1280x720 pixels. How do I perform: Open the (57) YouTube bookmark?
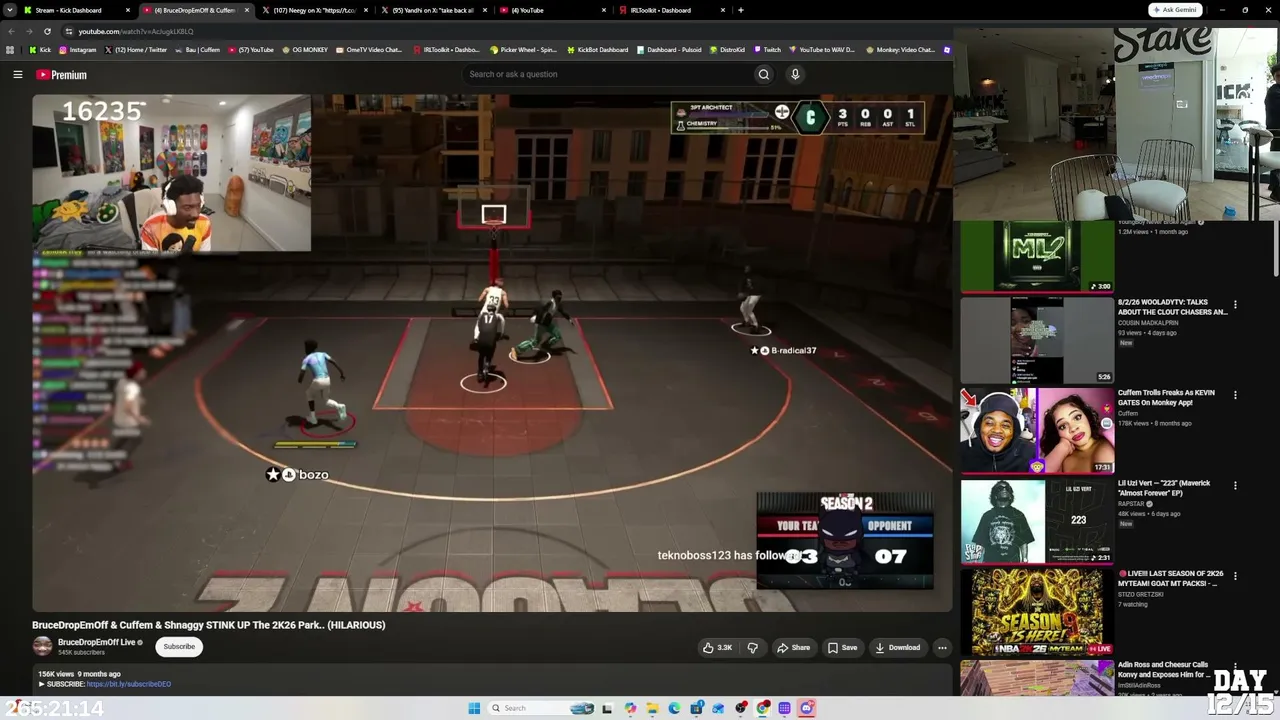[251, 49]
